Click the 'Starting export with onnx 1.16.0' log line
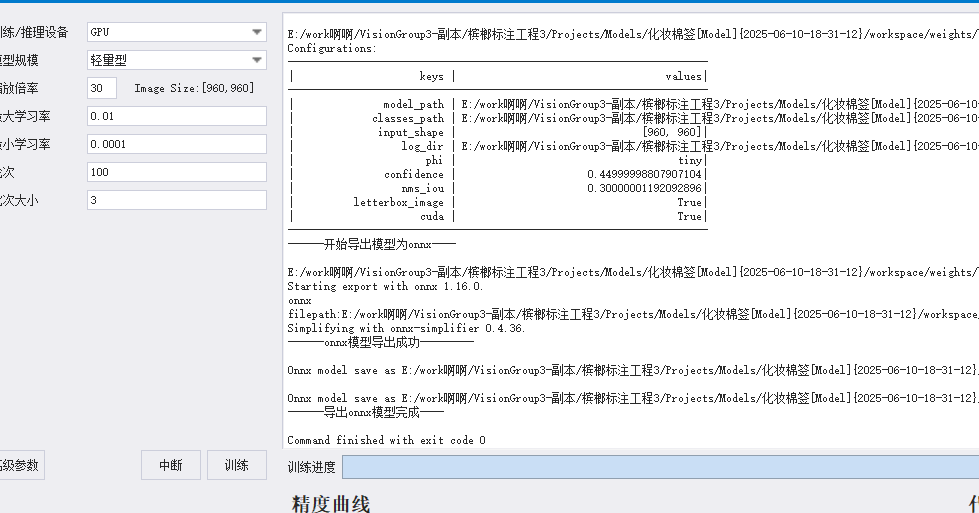Screen dimensions: 979x513 (385, 286)
